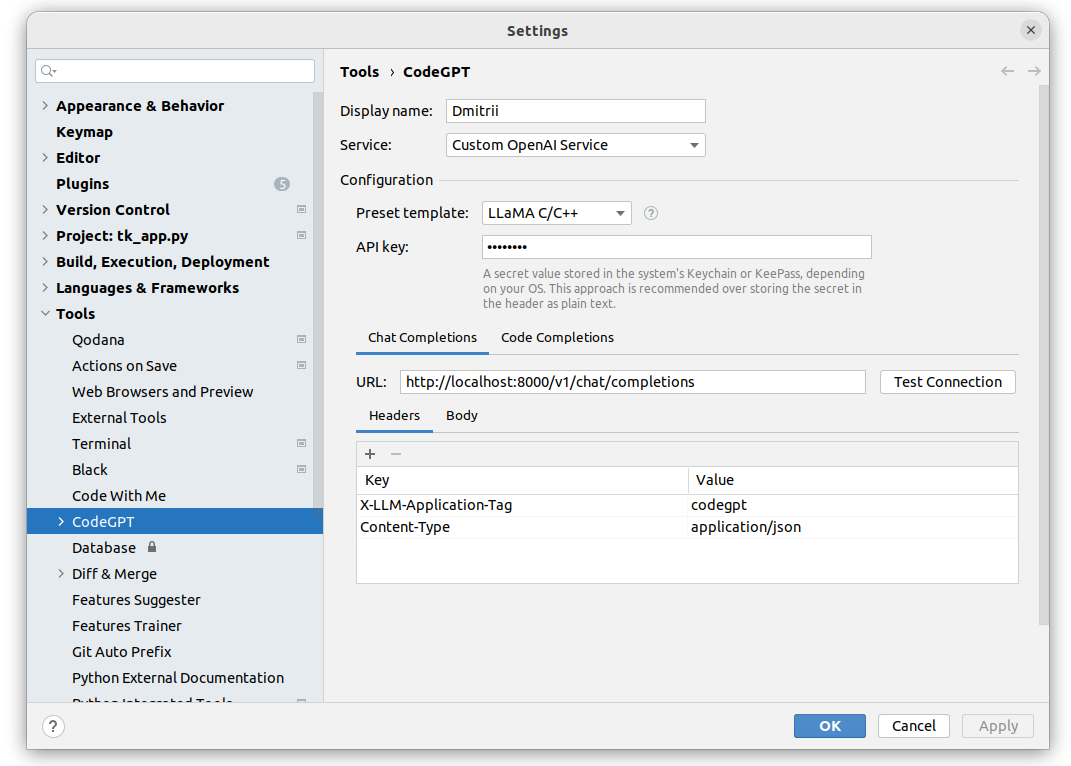Open the Preset template dropdown

pyautogui.click(x=556, y=213)
